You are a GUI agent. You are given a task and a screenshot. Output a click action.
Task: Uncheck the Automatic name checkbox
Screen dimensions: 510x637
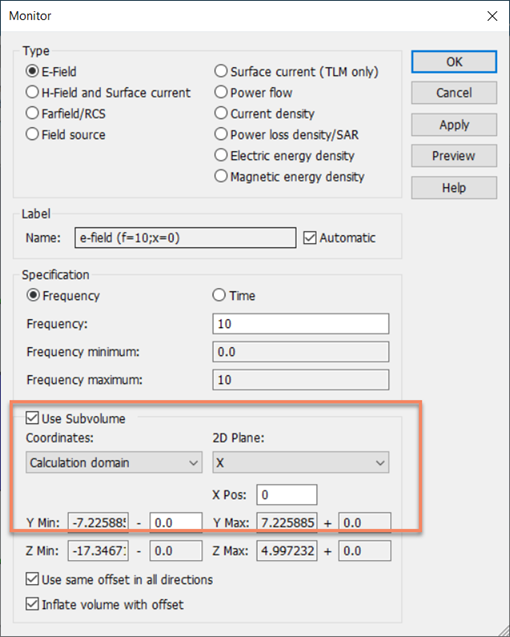click(310, 238)
